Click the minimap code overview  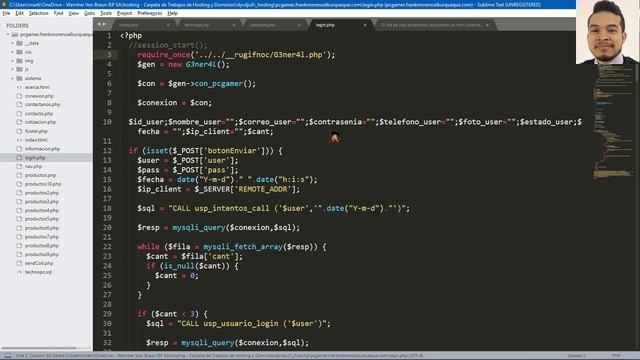[613, 122]
